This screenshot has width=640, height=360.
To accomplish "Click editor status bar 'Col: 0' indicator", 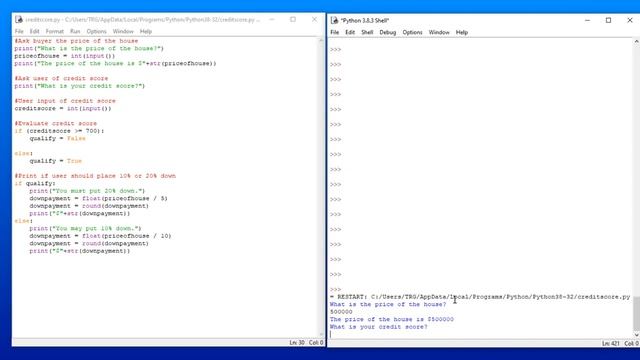I will tap(316, 343).
